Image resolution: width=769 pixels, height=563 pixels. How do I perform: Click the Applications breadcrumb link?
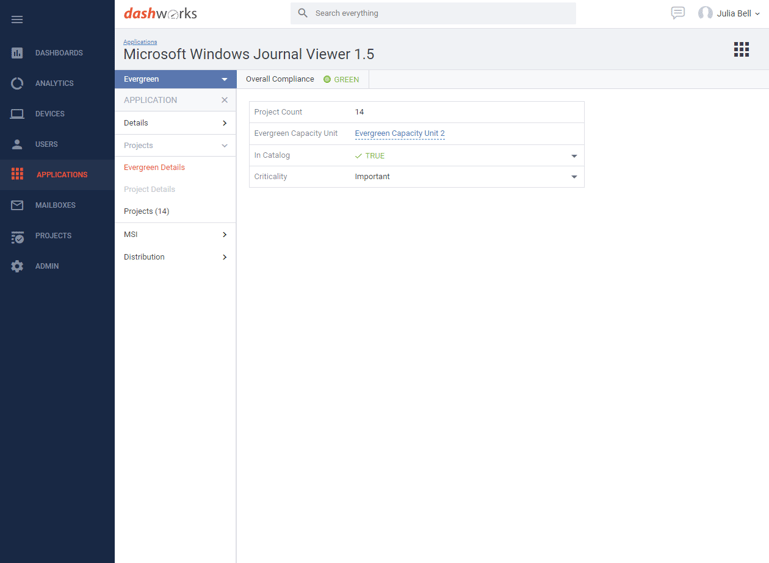[x=140, y=42]
